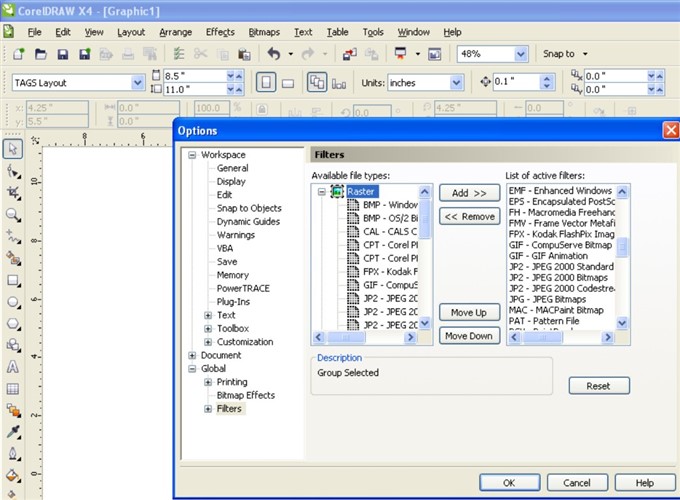Screen dimensions: 680x500
Task: Click the Save disk icon
Action: (x=63, y=54)
